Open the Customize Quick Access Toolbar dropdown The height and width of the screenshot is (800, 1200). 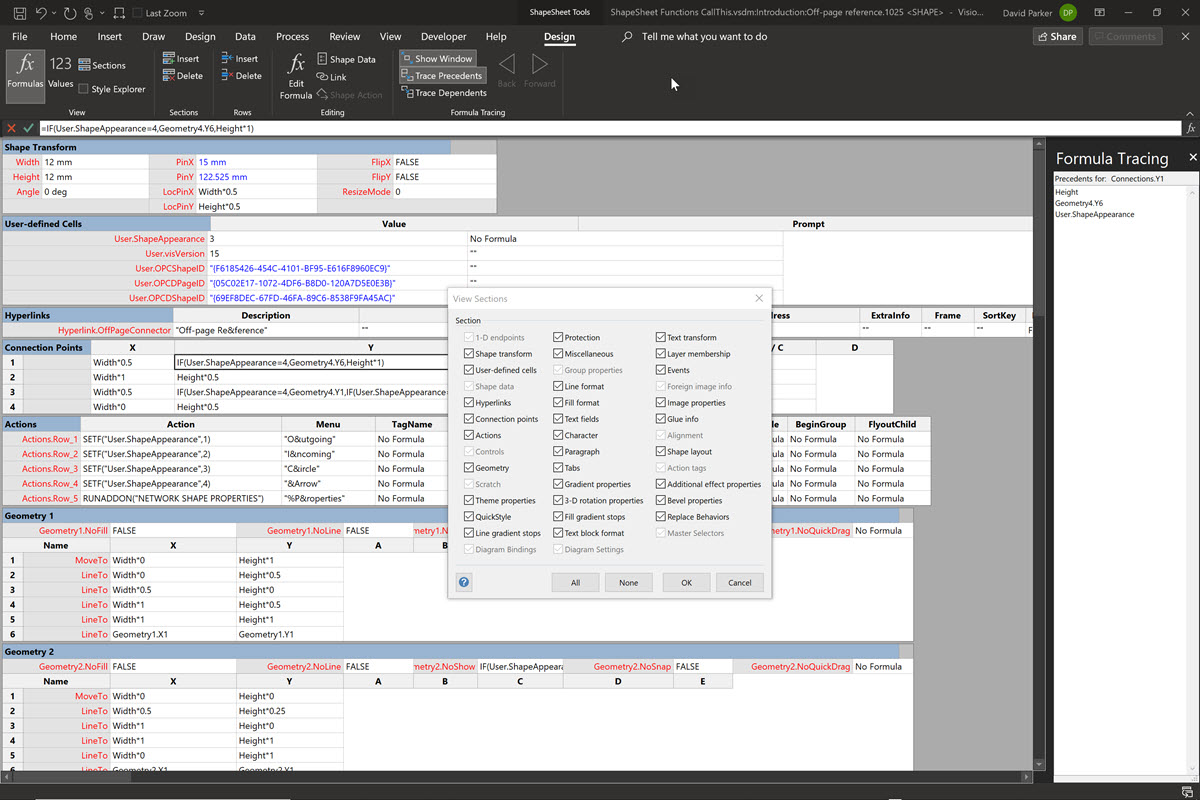click(x=201, y=13)
